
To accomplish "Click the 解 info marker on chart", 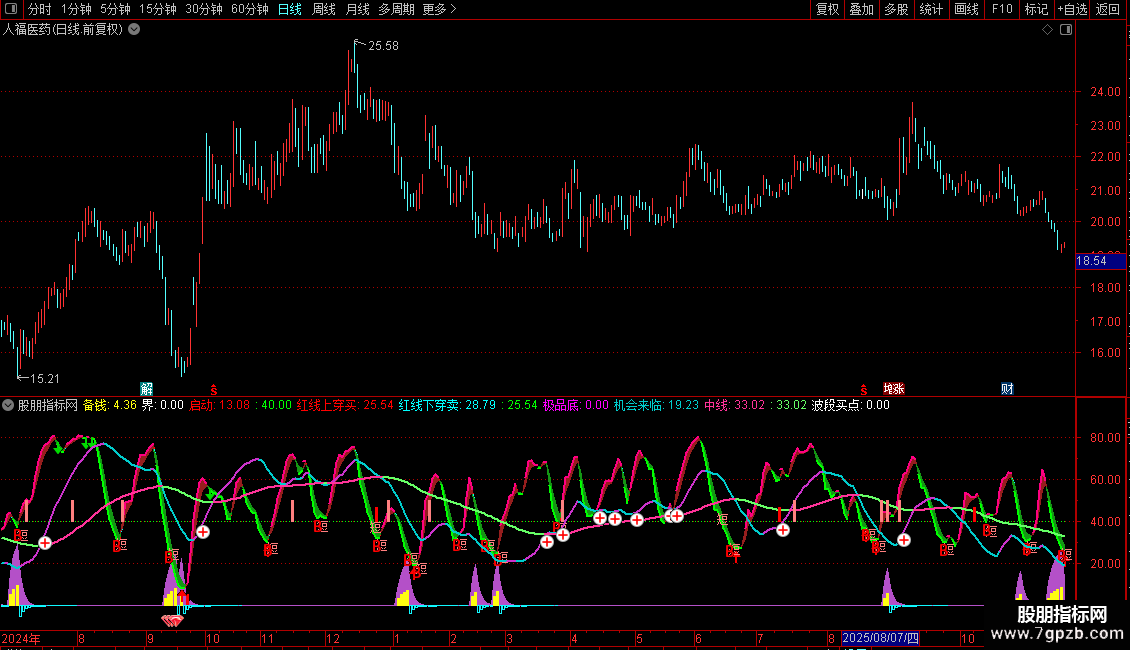I will point(147,388).
